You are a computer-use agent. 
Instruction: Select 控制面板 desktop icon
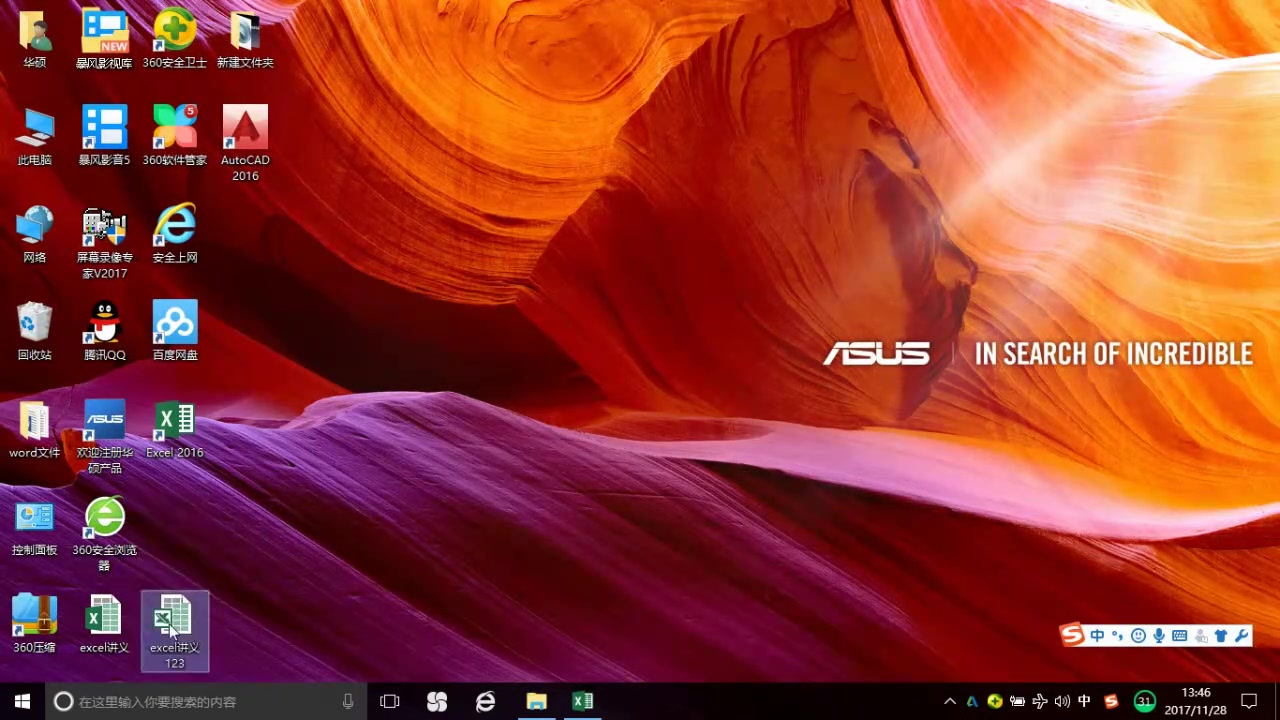click(x=35, y=527)
